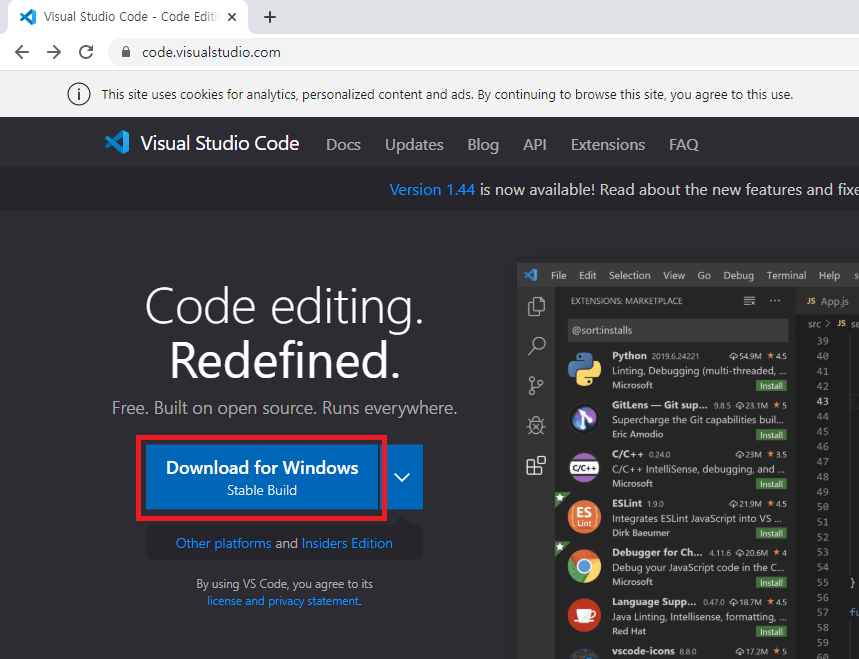Reload the page with the refresh icon
The height and width of the screenshot is (659, 859).
point(86,52)
